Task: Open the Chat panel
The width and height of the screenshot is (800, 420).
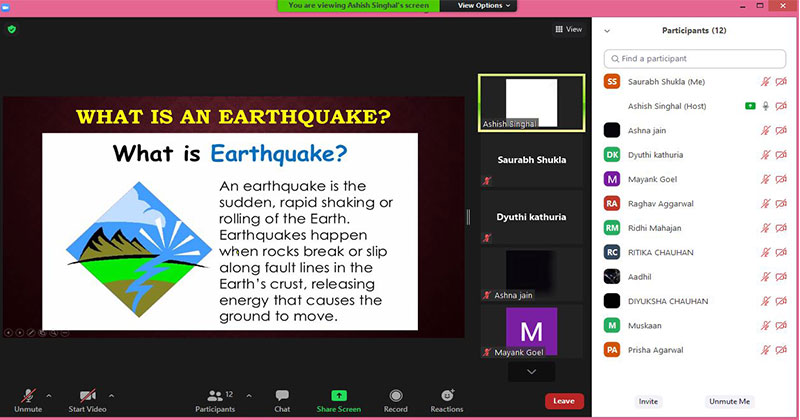Action: coord(282,395)
